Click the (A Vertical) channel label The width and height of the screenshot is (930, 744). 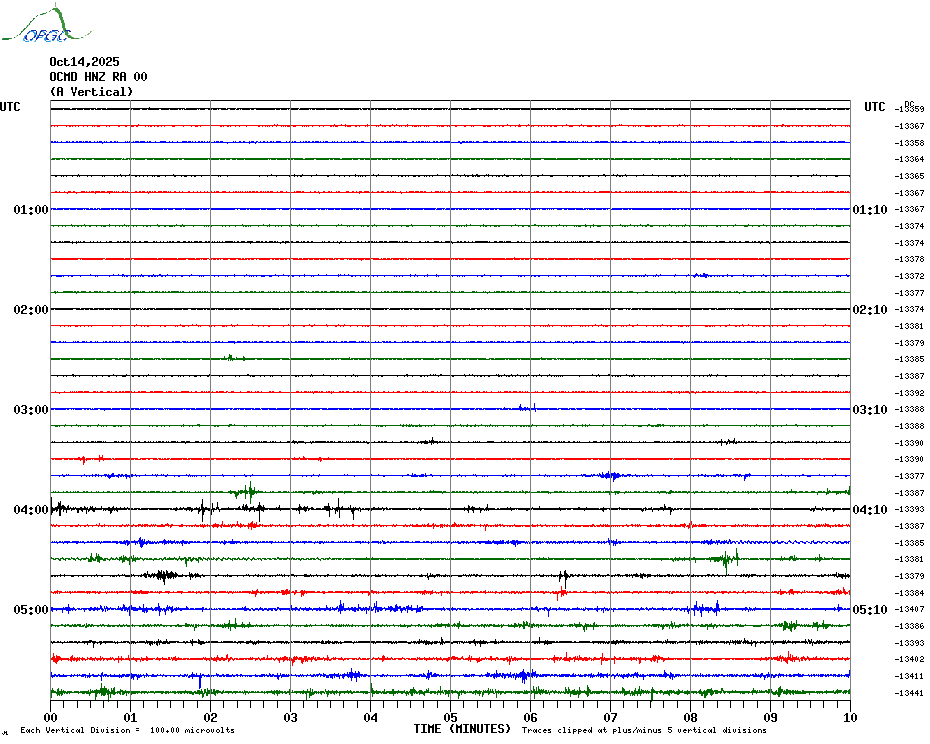click(x=91, y=92)
